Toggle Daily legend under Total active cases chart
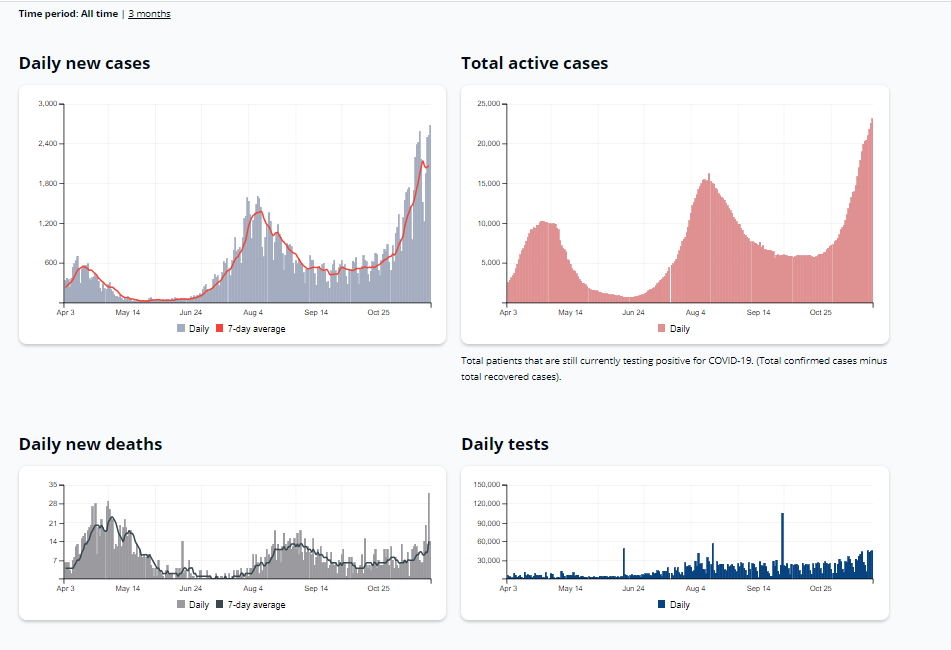The height and width of the screenshot is (650, 951). pyautogui.click(x=679, y=328)
